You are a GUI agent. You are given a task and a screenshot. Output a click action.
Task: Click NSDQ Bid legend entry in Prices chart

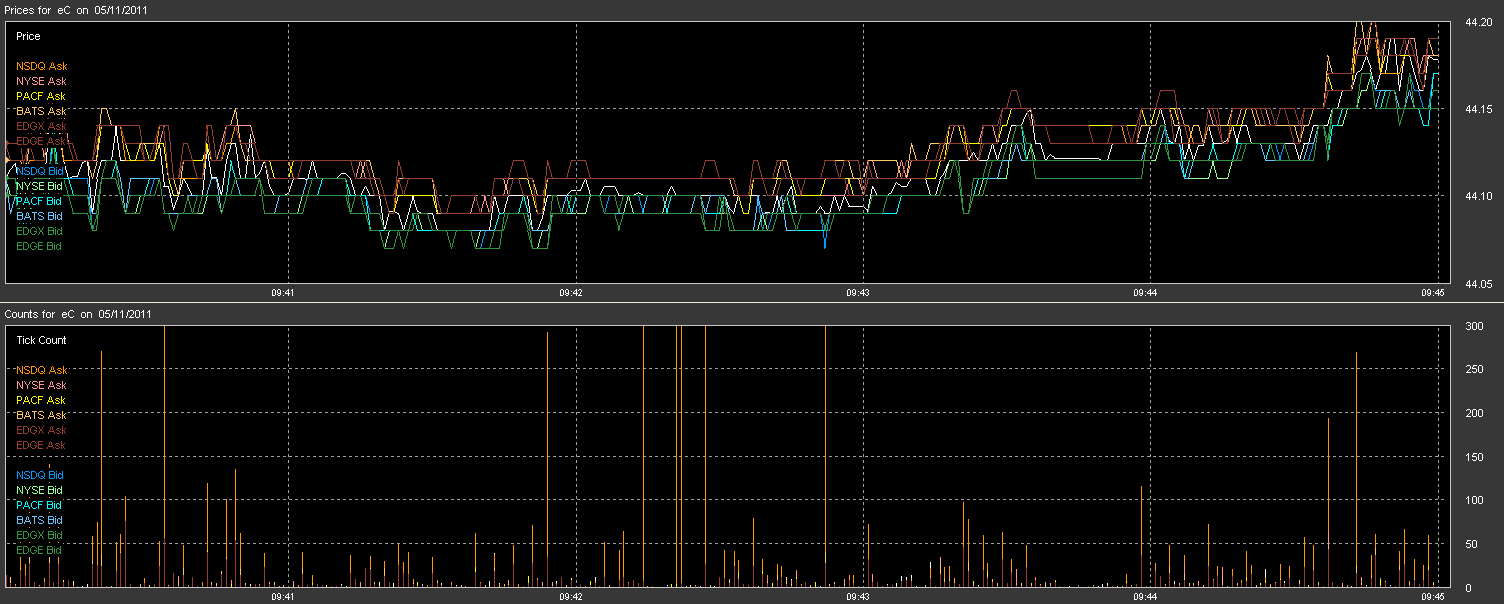pyautogui.click(x=40, y=171)
